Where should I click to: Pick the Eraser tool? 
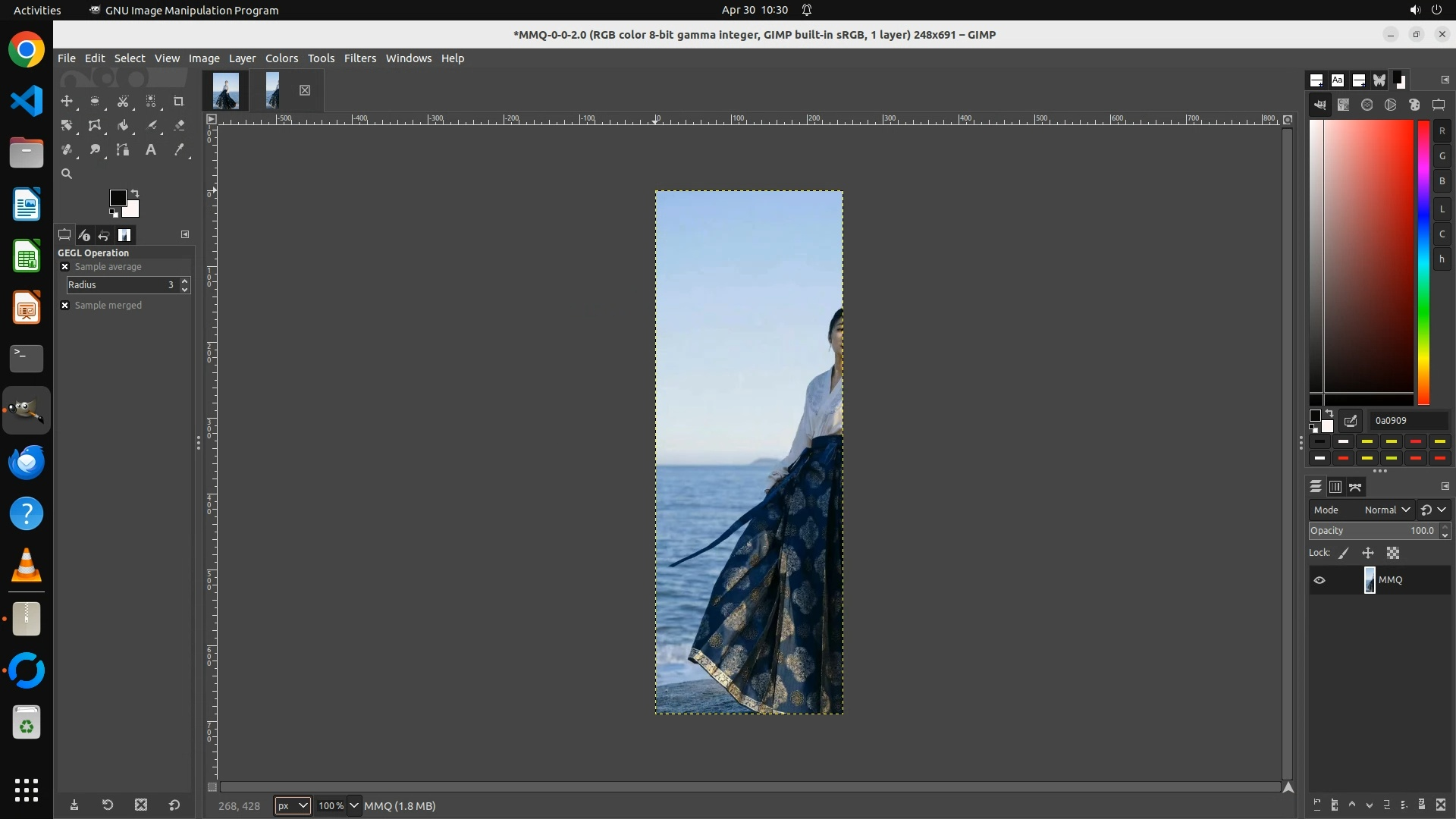click(179, 125)
